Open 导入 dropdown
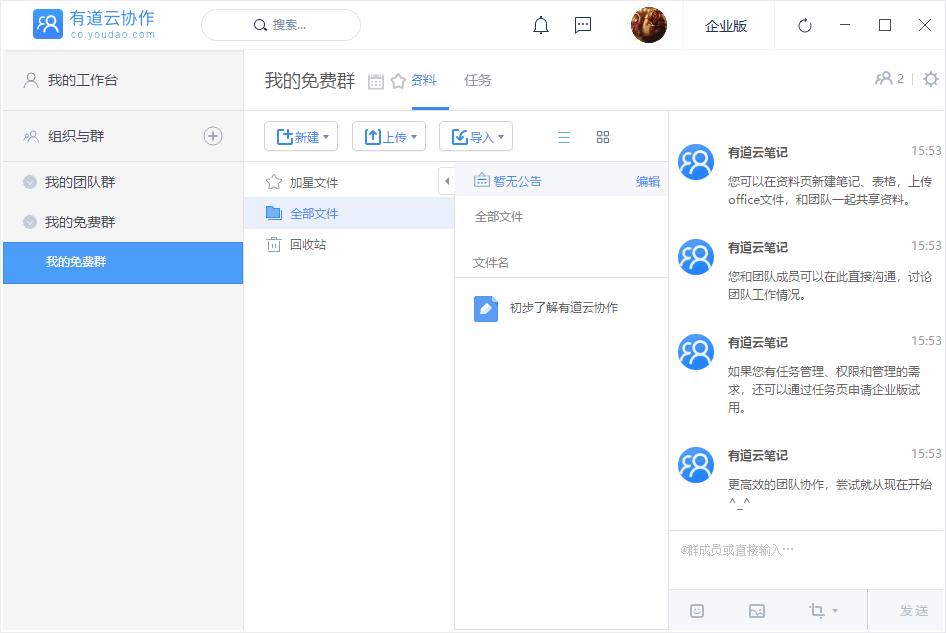 [x=476, y=136]
